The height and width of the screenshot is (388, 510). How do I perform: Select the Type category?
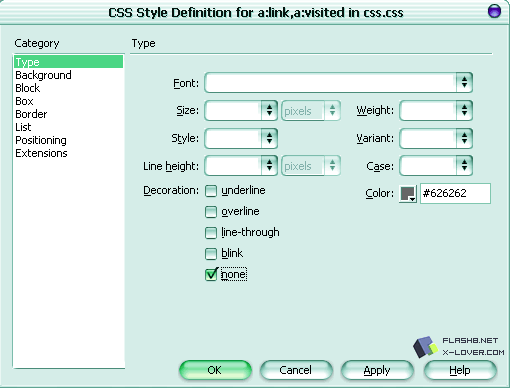[68, 62]
